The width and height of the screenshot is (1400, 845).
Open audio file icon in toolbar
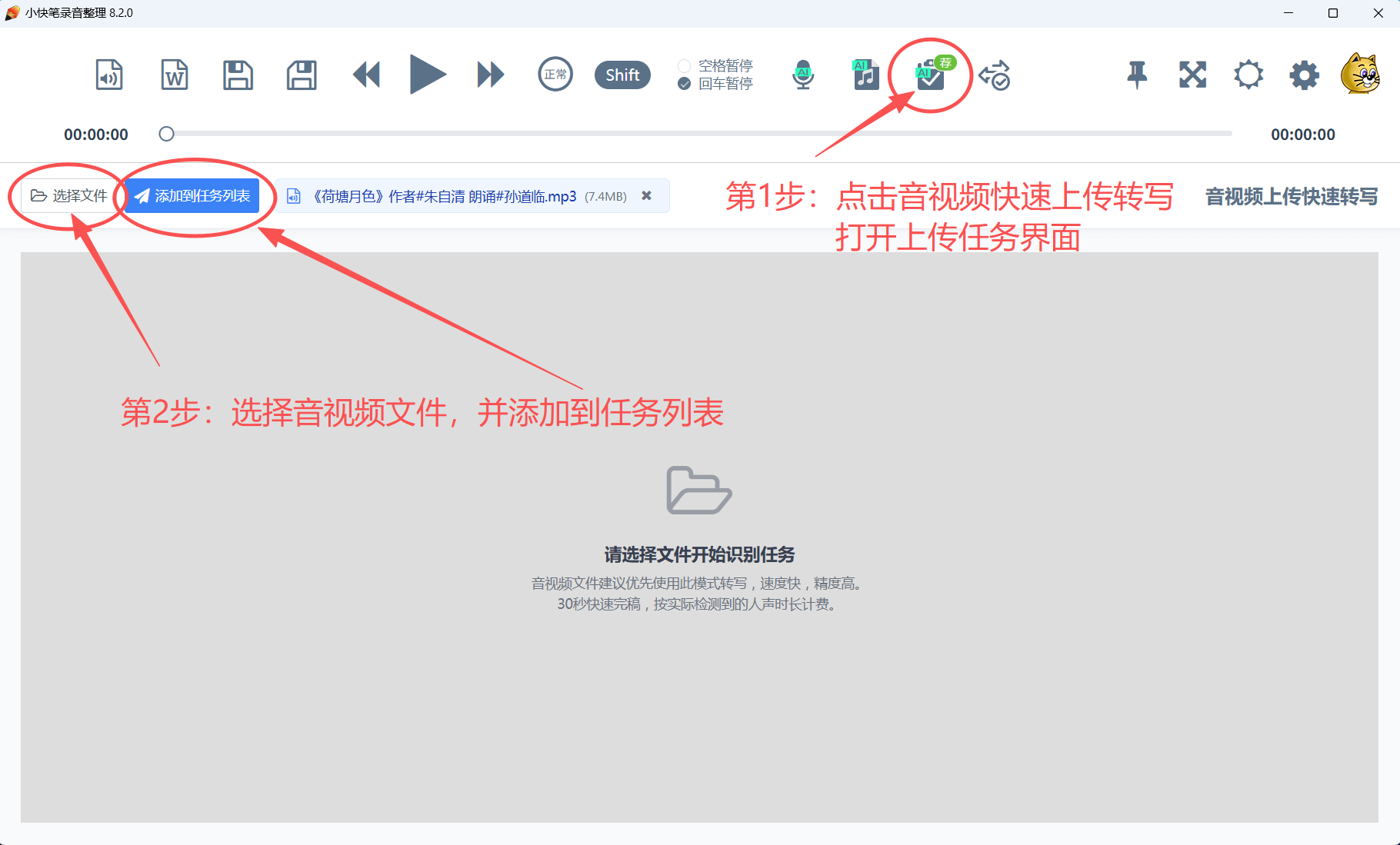109,75
